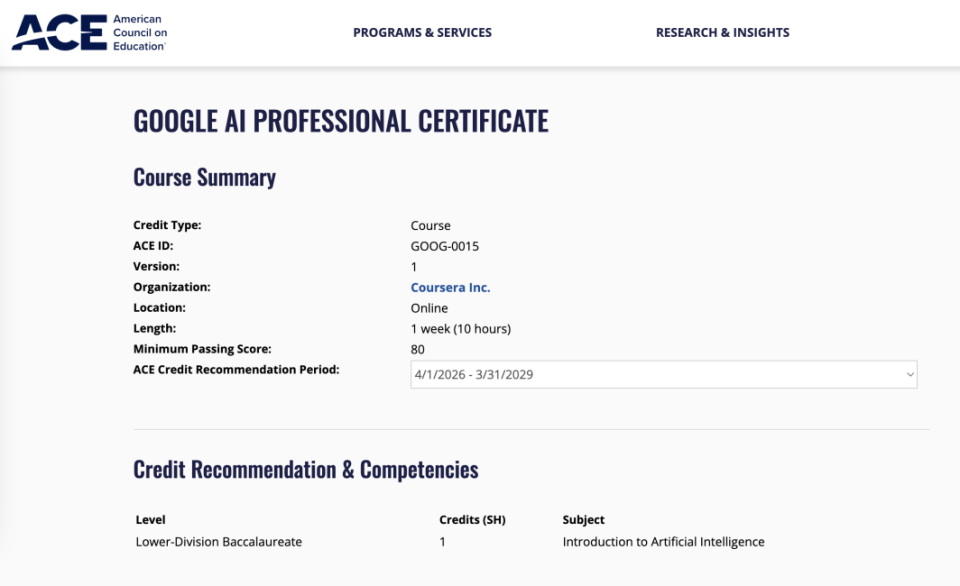Image resolution: width=960 pixels, height=586 pixels.
Task: Click the American Council on Education wordmark
Action: click(x=140, y=32)
